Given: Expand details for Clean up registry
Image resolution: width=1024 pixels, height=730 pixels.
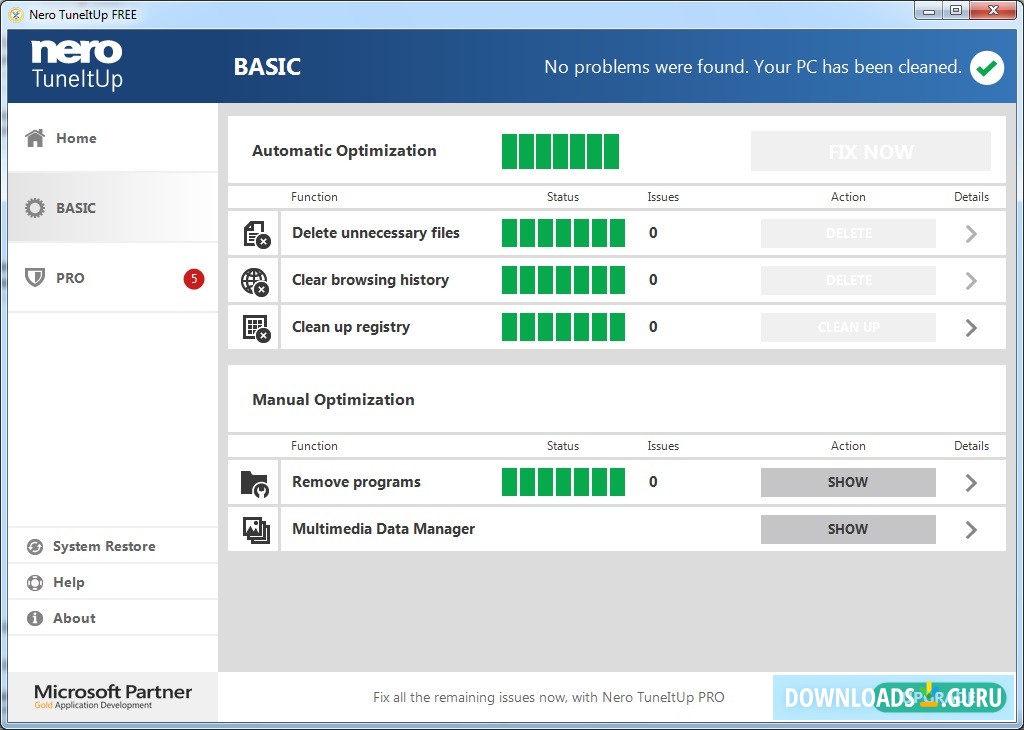Looking at the screenshot, I should (x=971, y=328).
